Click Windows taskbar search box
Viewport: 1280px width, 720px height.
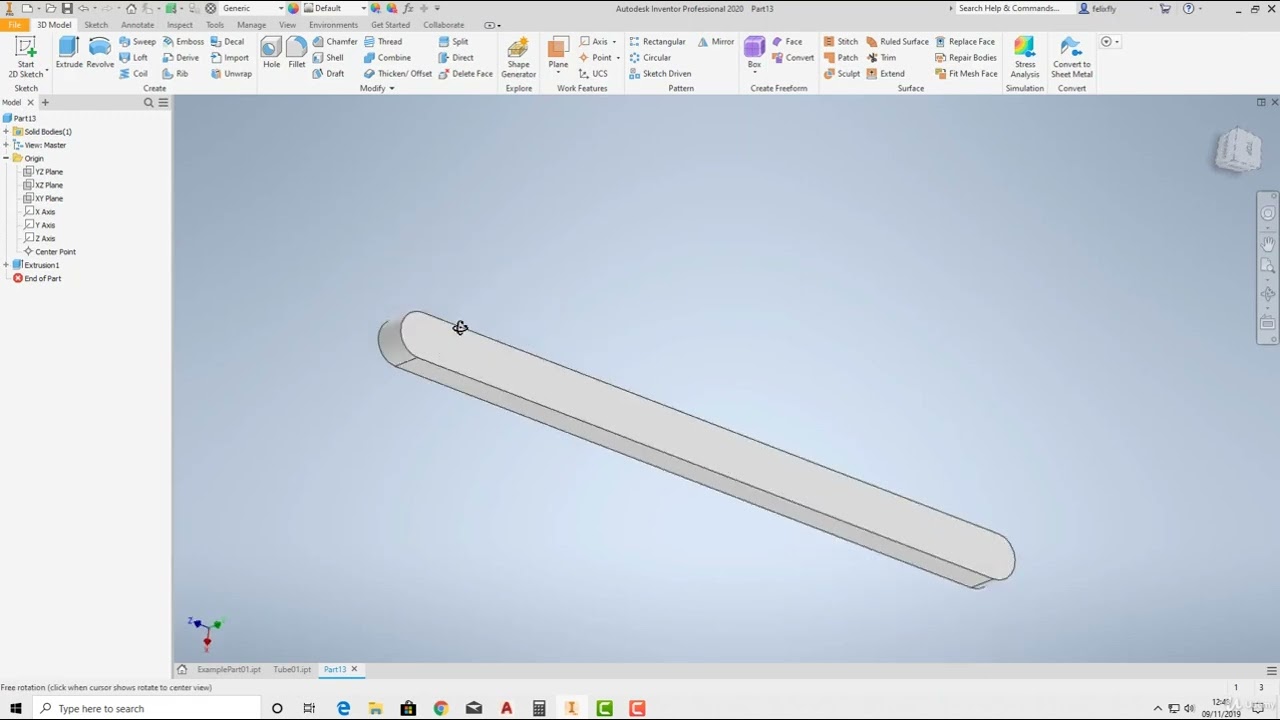(149, 708)
